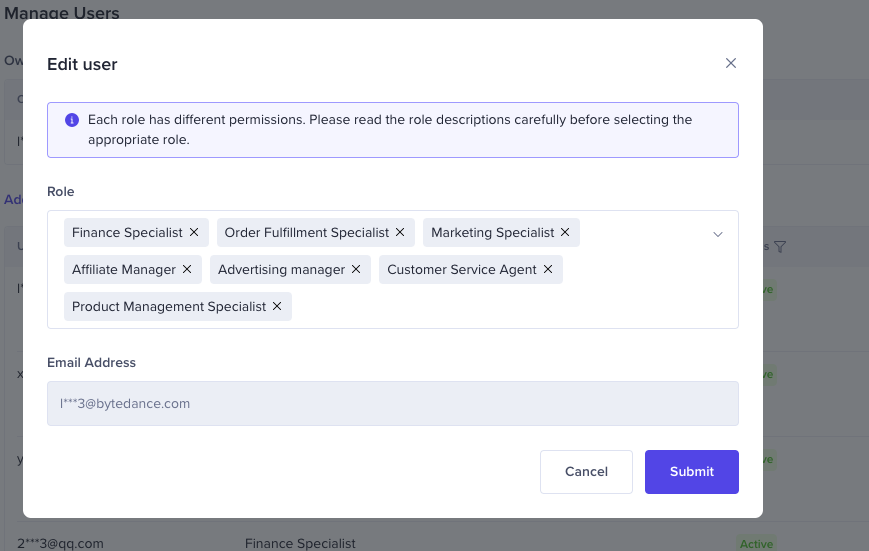Select the Finance Specialist tag label
The height and width of the screenshot is (551, 869).
tap(127, 233)
